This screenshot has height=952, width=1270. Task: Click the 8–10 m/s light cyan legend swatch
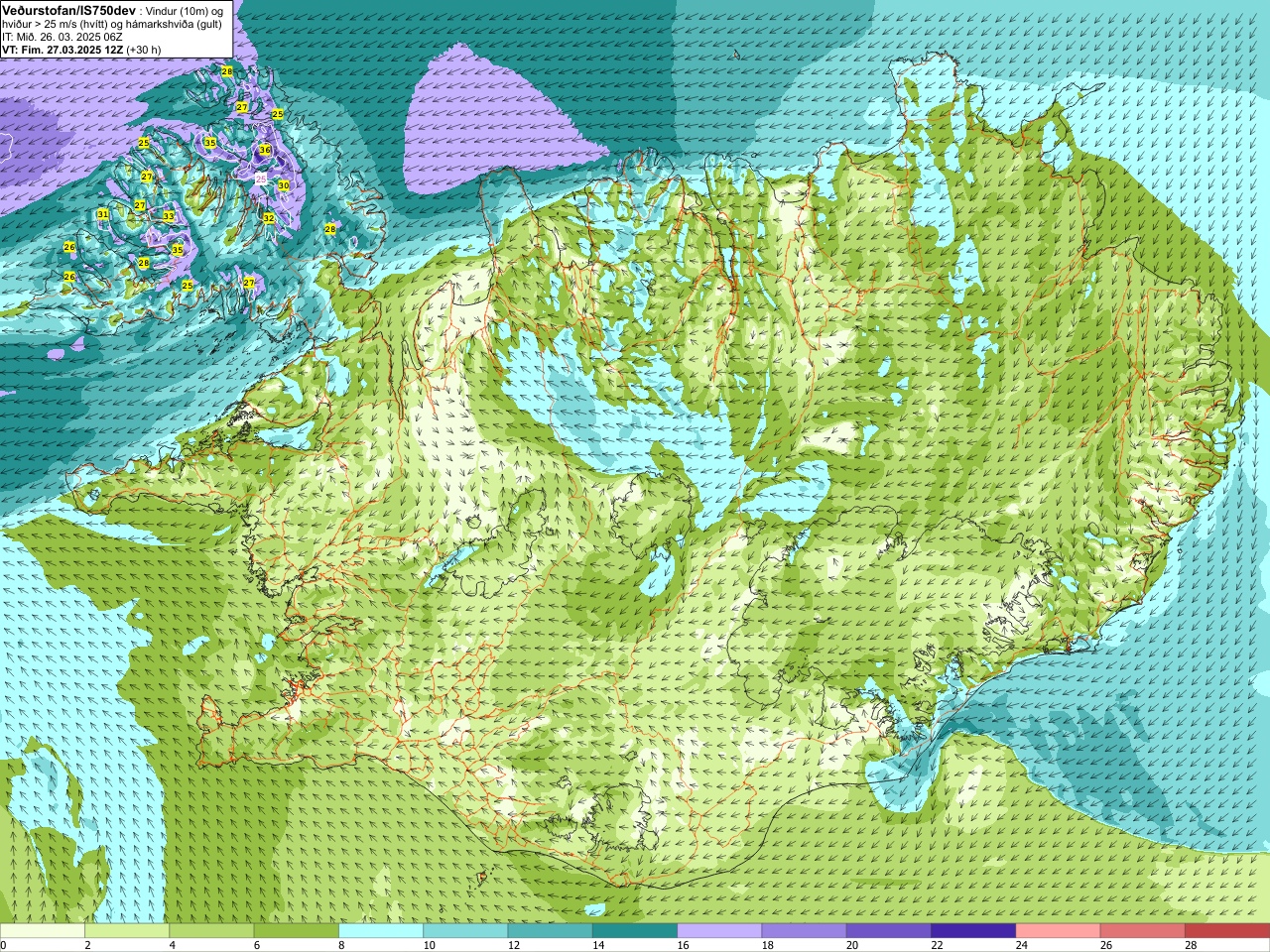tap(381, 930)
